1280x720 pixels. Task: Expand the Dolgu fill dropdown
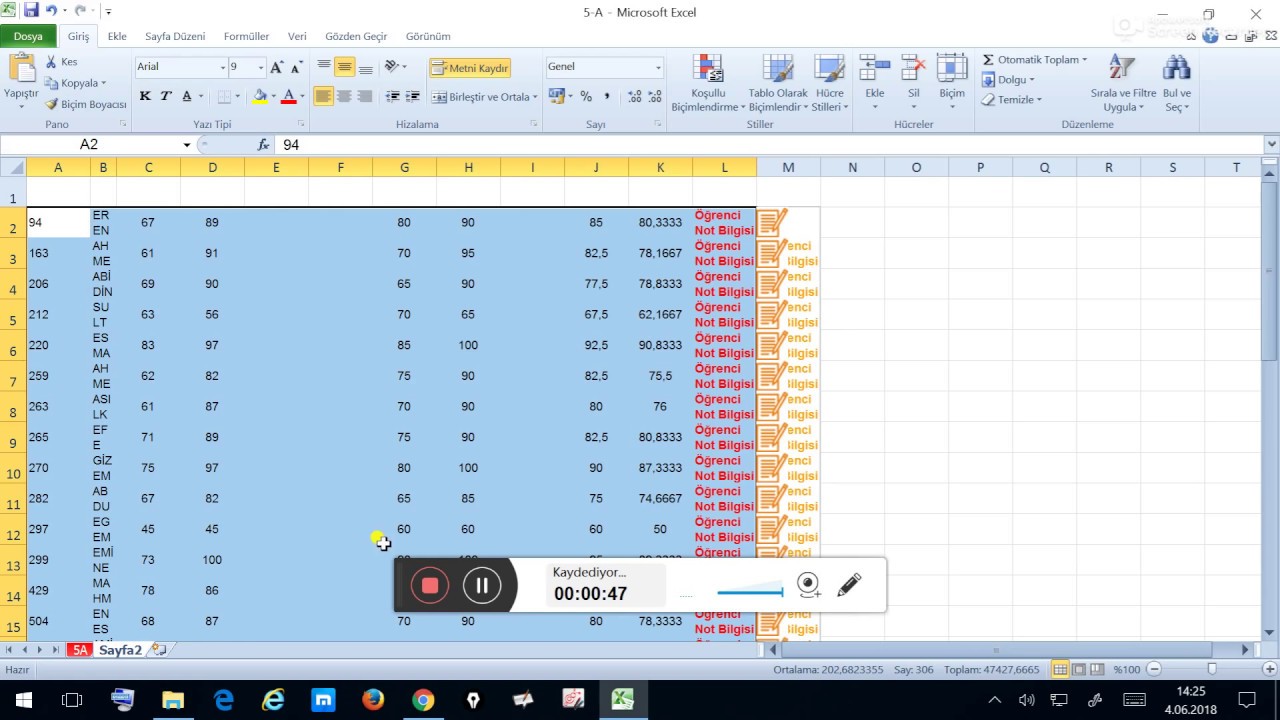pos(1031,80)
